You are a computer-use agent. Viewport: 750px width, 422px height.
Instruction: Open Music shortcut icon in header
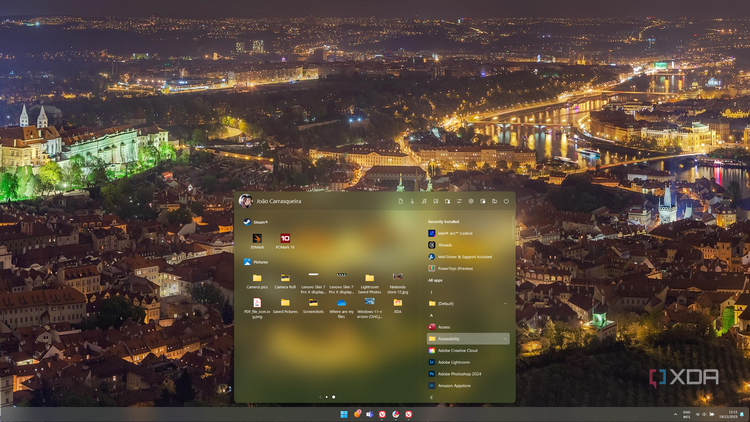point(424,201)
